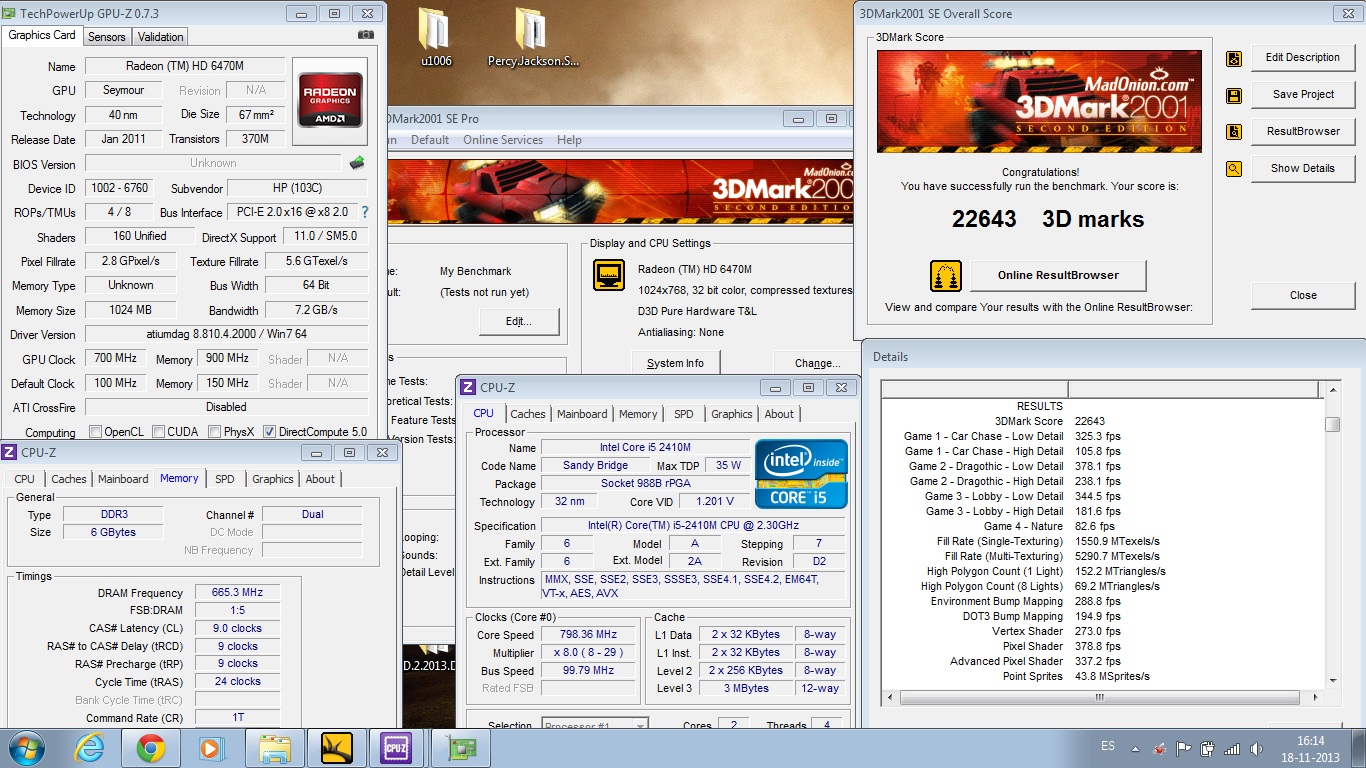Switch to GPU-Z taskbar icon
Image resolution: width=1366 pixels, height=768 pixels.
pos(461,747)
